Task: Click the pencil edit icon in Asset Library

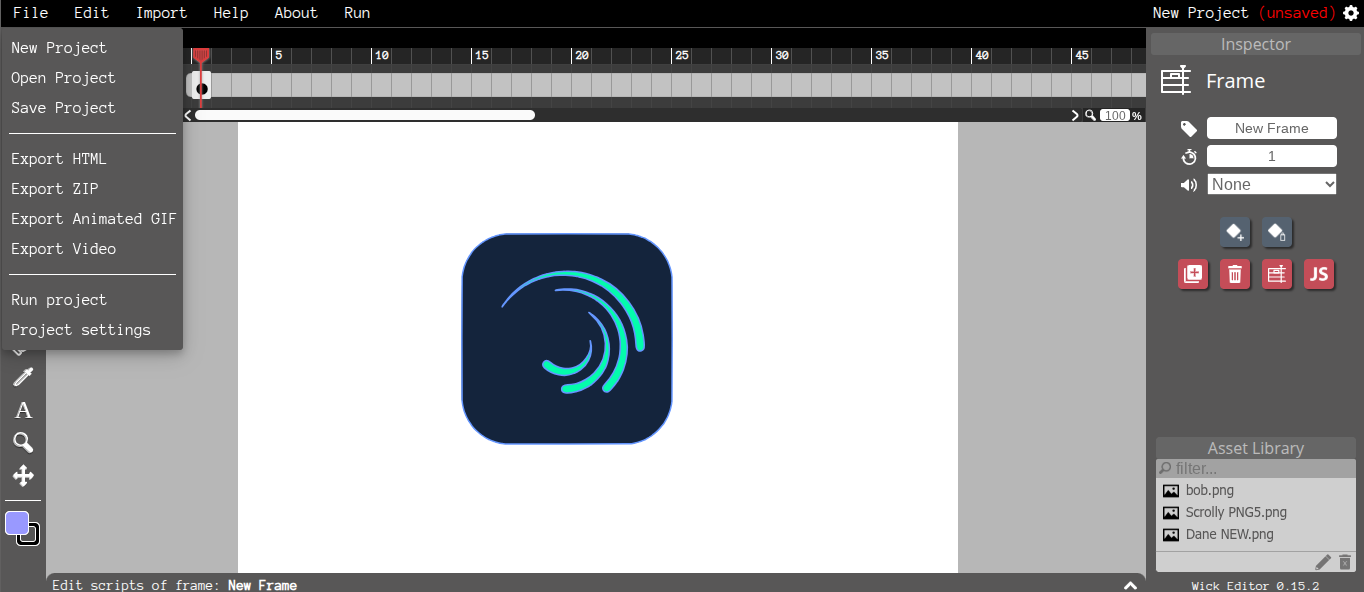Action: point(1323,562)
